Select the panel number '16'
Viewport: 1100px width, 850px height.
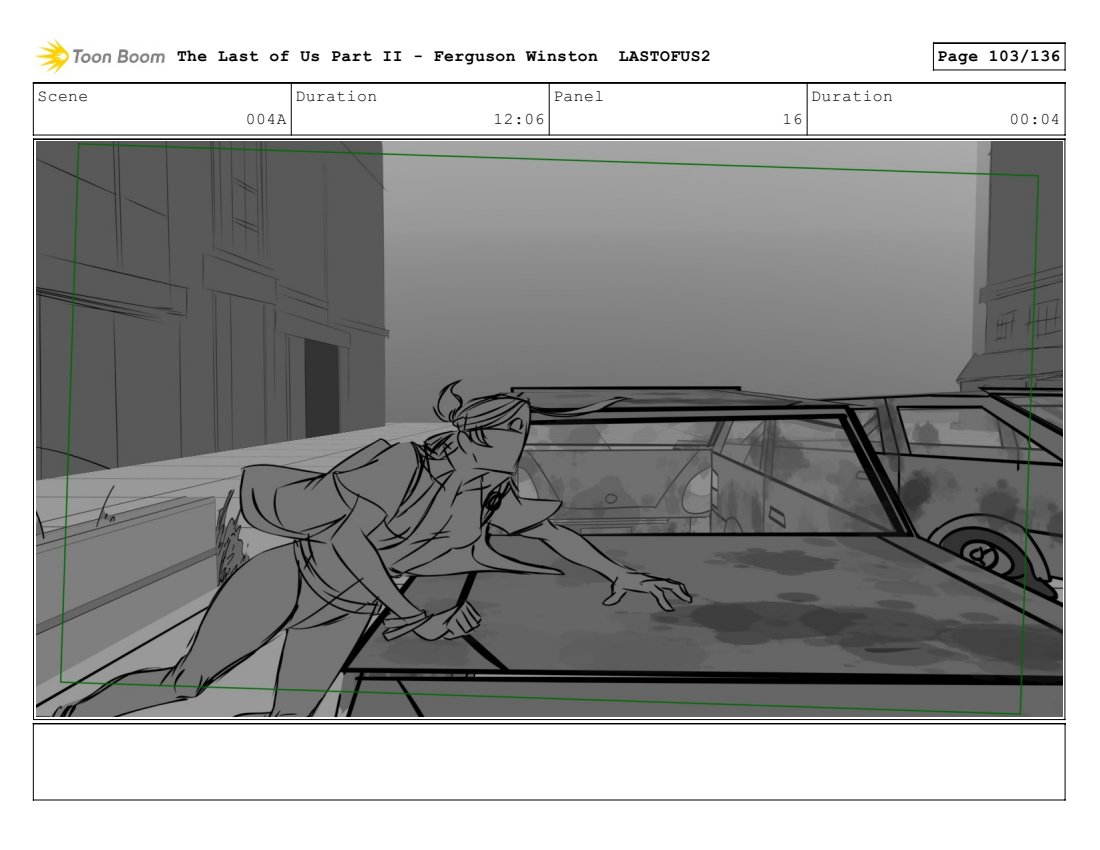(x=792, y=119)
